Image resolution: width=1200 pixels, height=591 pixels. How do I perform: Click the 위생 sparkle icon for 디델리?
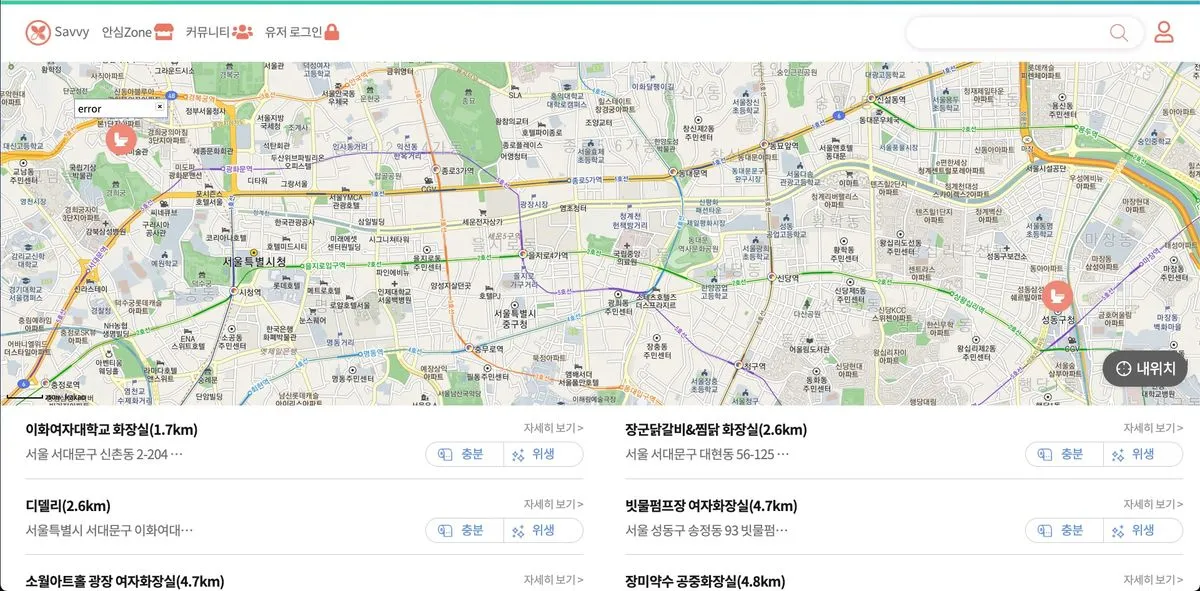[x=518, y=531]
